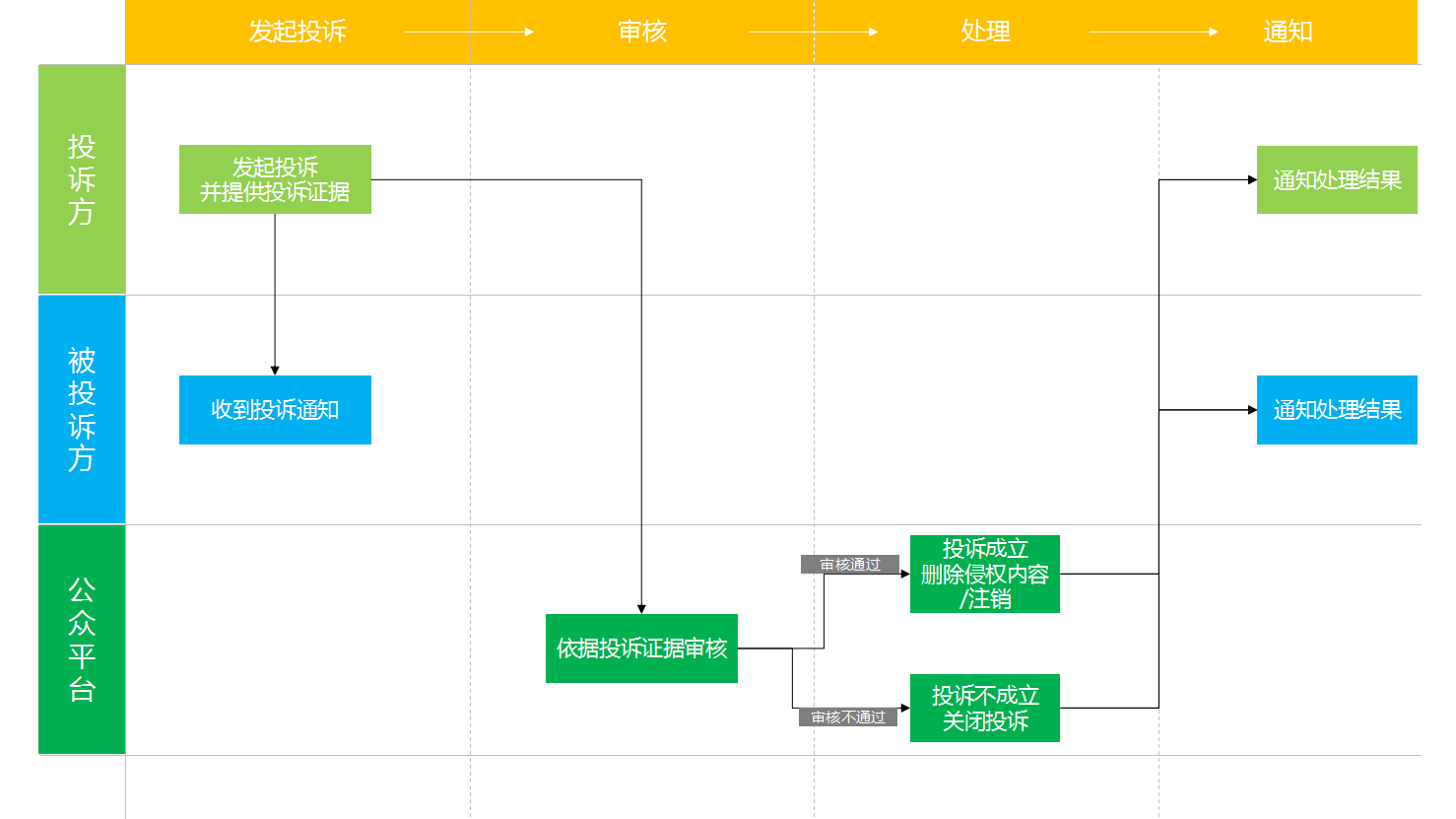Click the 发起投诉并提供投诉证据 box

[x=275, y=179]
